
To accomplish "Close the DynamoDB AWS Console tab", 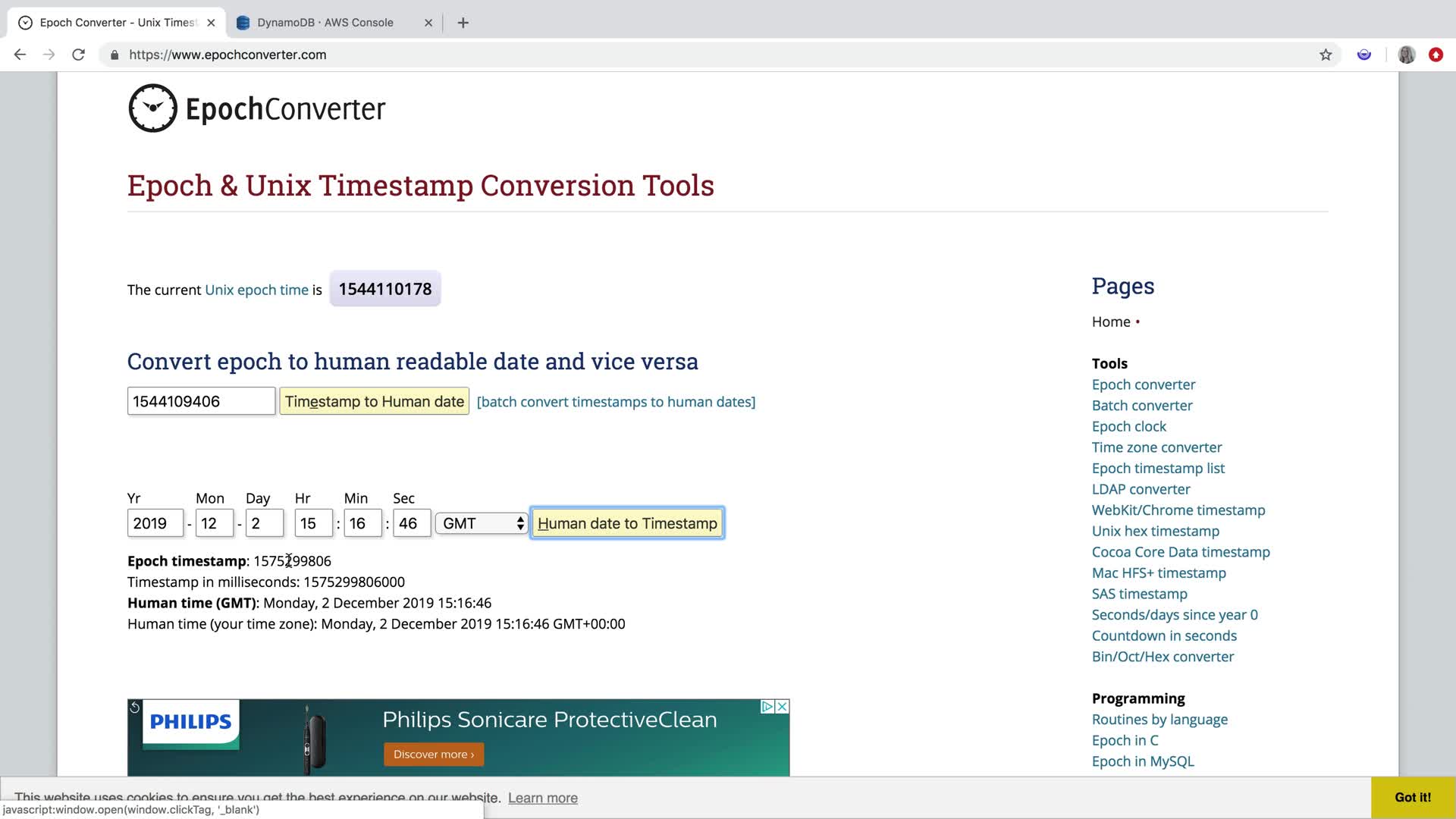I will (428, 23).
